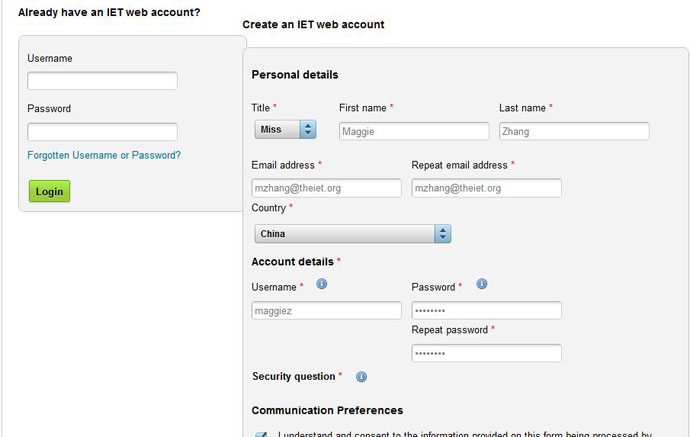The image size is (690, 437).
Task: Click the Repeat password field
Action: [x=487, y=353]
